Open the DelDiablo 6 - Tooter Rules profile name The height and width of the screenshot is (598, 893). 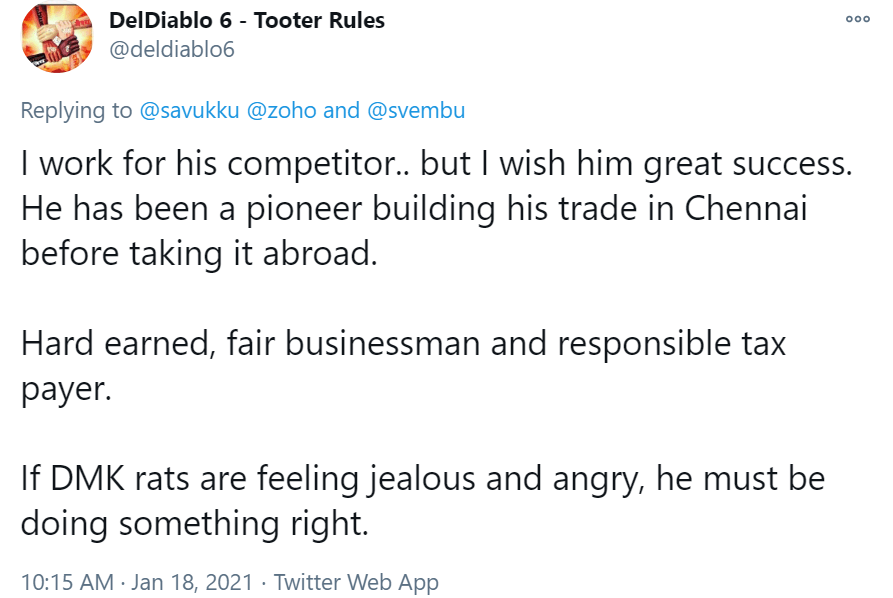pyautogui.click(x=247, y=21)
